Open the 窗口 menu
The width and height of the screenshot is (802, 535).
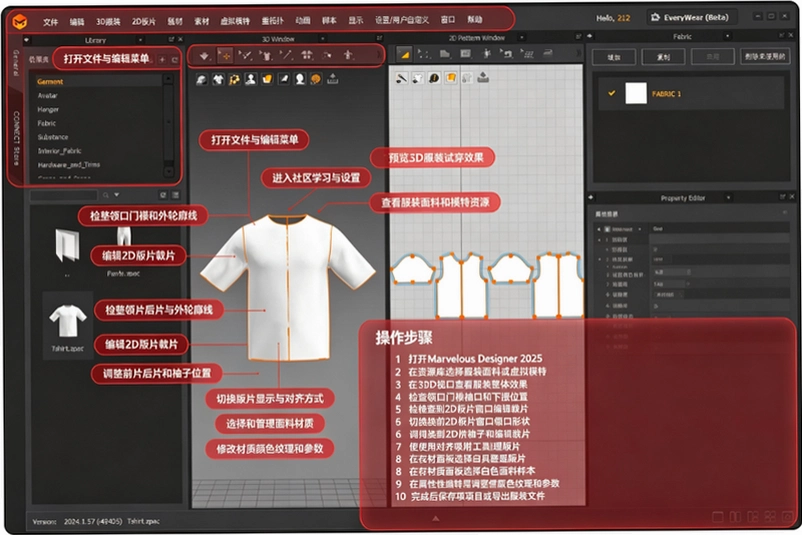point(448,19)
